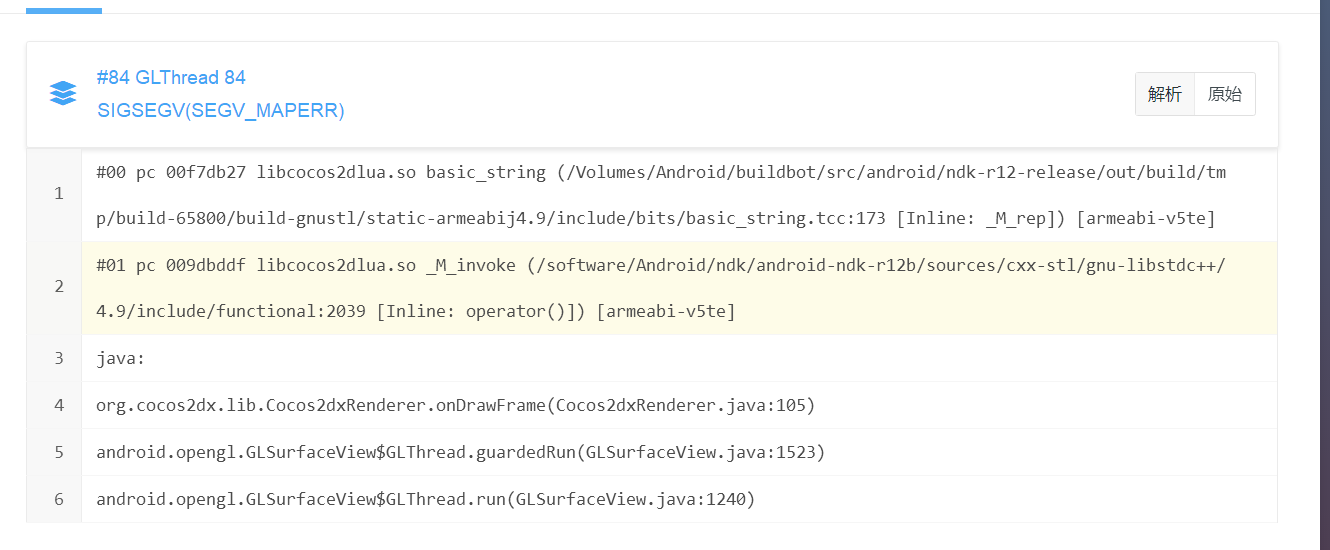The width and height of the screenshot is (1330, 550).
Task: Select the GLThread.run stack line
Action: pyautogui.click(x=425, y=499)
